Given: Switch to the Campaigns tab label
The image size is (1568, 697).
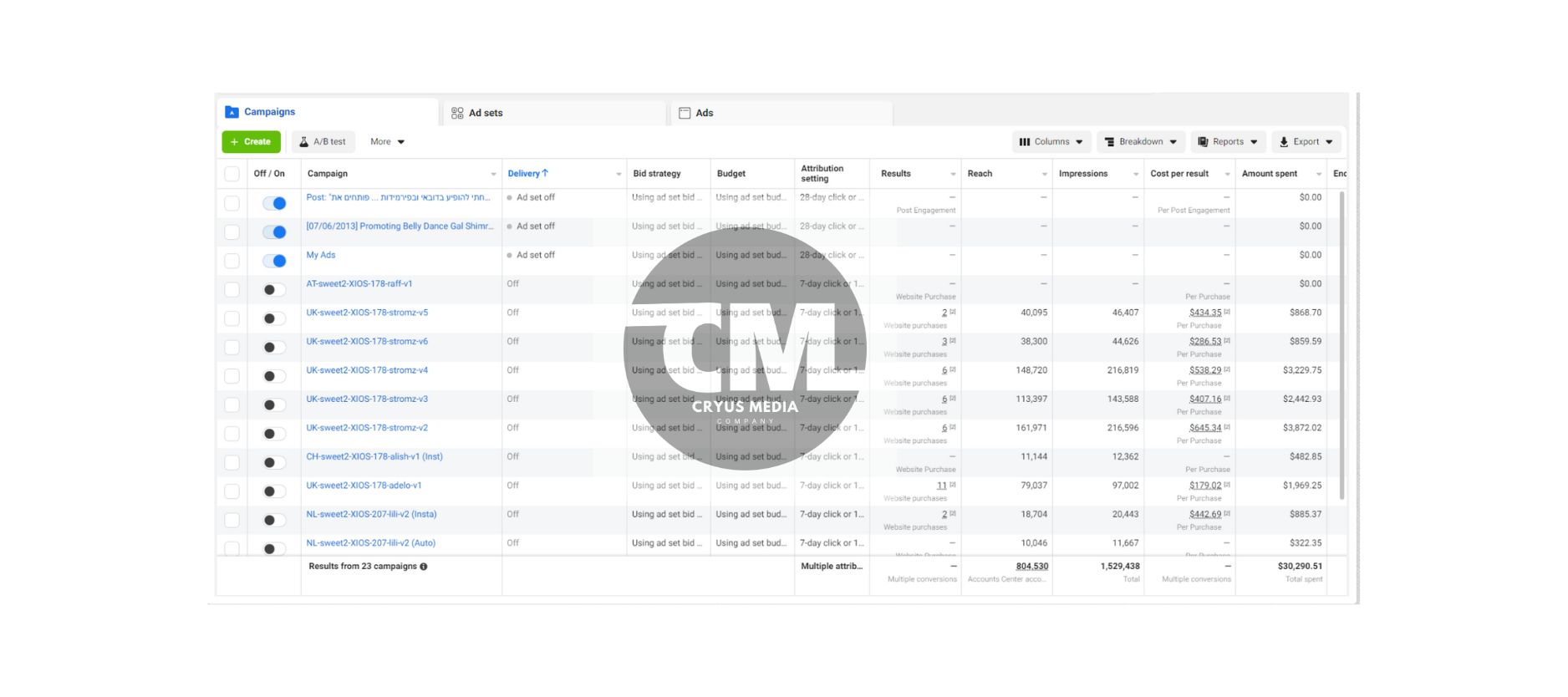Looking at the screenshot, I should point(269,112).
